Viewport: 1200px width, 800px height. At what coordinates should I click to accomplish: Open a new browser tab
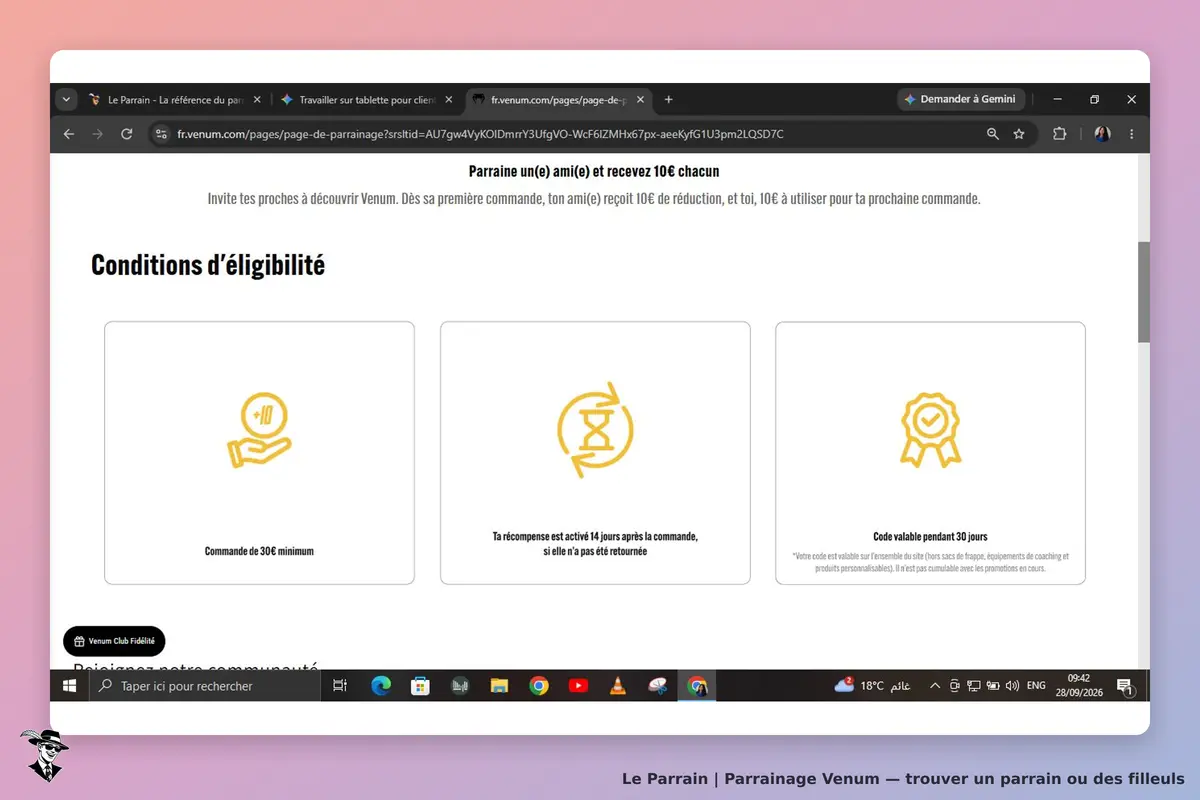pos(669,100)
